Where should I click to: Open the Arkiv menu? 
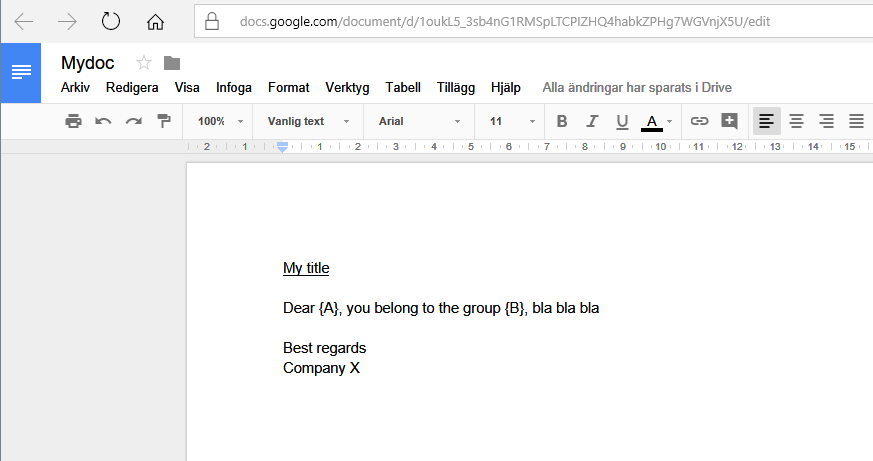(x=75, y=87)
